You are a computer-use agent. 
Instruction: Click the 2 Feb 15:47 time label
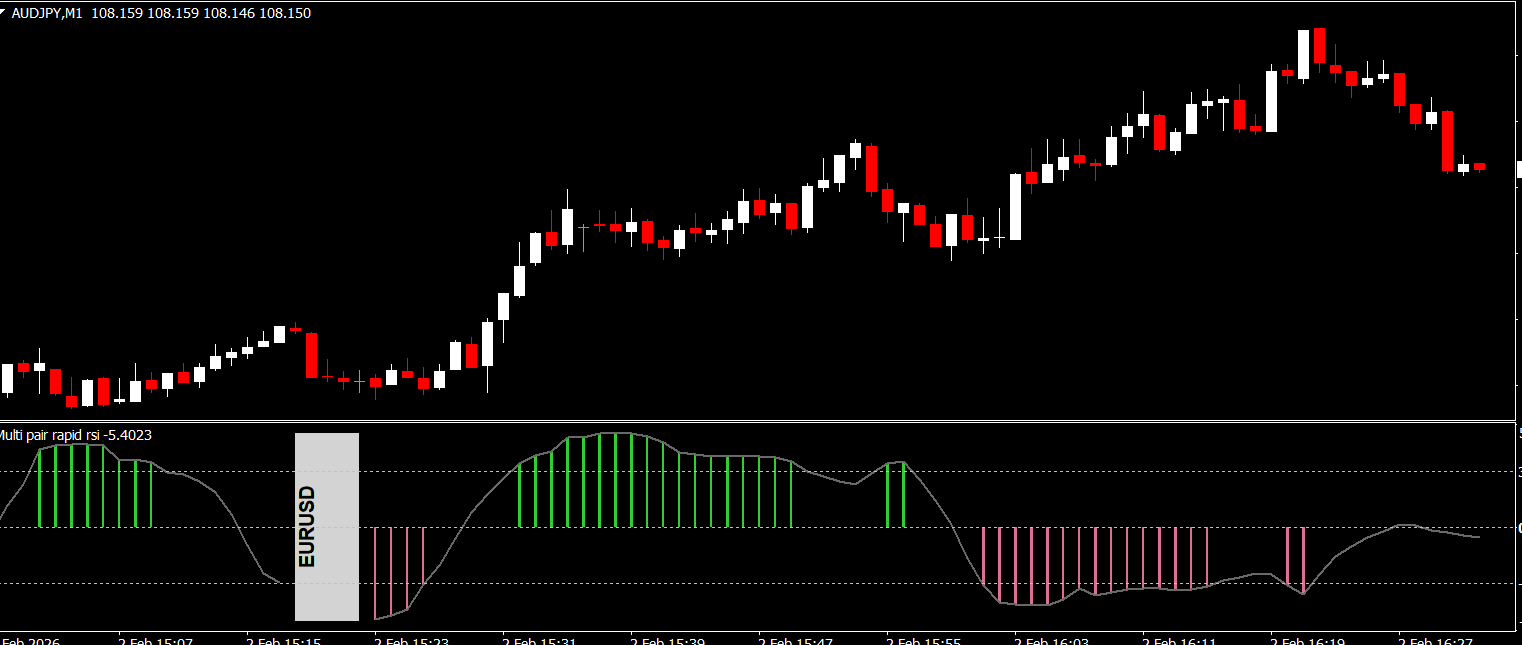click(x=796, y=638)
